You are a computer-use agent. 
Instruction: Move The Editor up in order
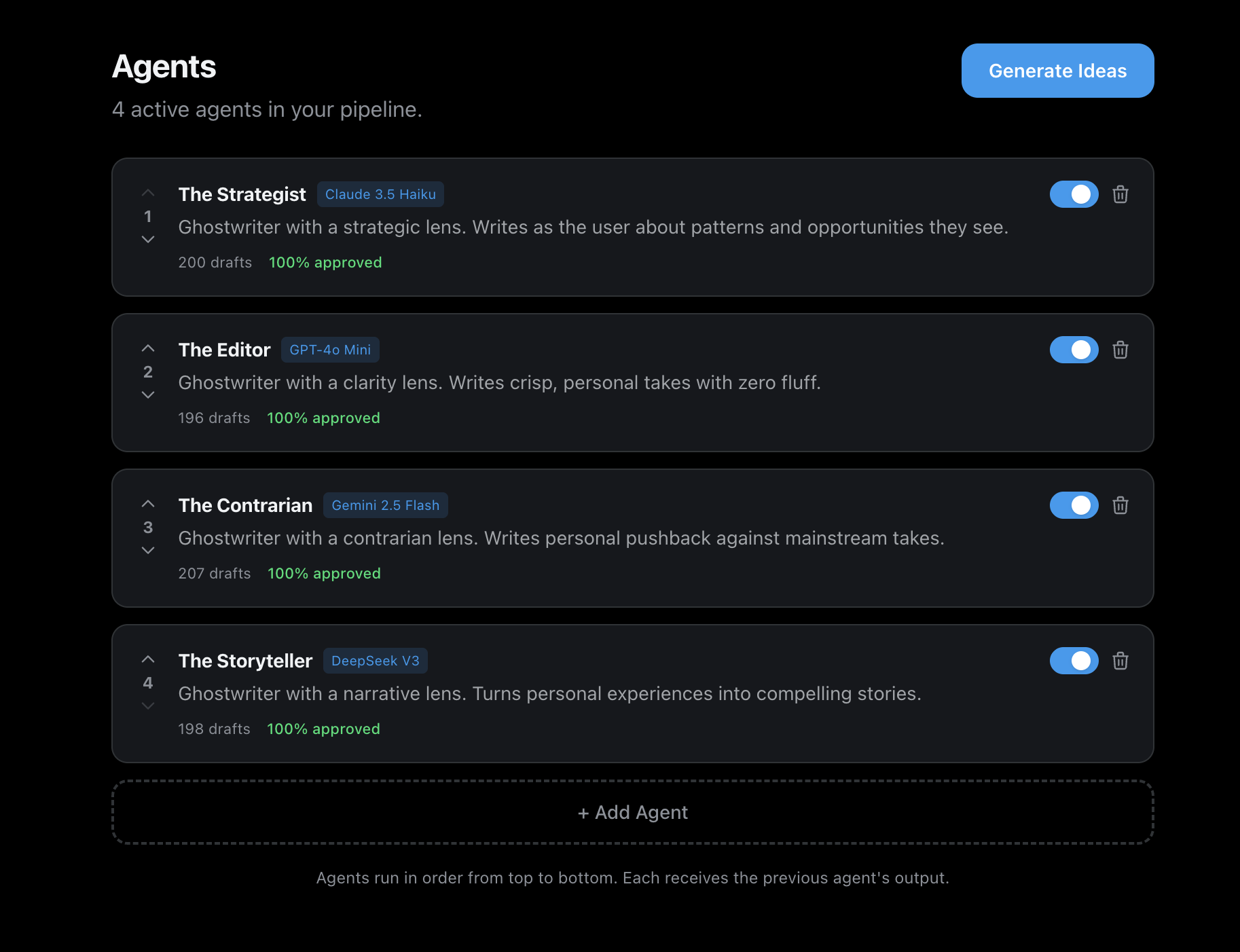tap(148, 348)
